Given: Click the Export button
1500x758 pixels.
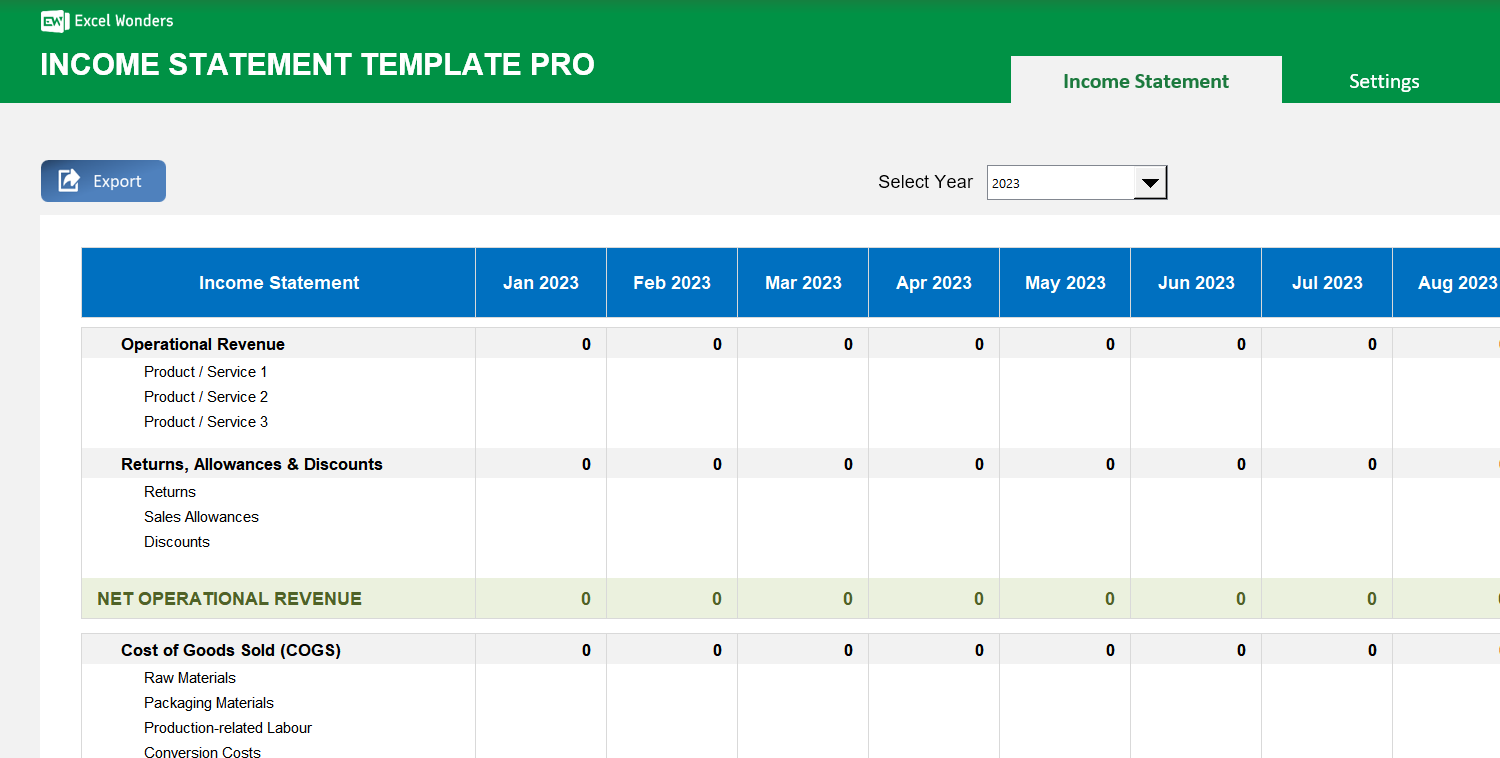Looking at the screenshot, I should 103,180.
